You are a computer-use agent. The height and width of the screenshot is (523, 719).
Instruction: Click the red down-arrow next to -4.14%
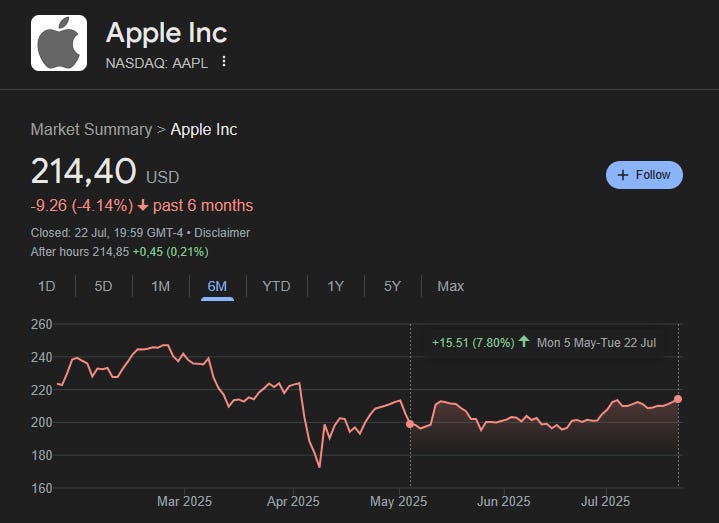click(x=143, y=205)
